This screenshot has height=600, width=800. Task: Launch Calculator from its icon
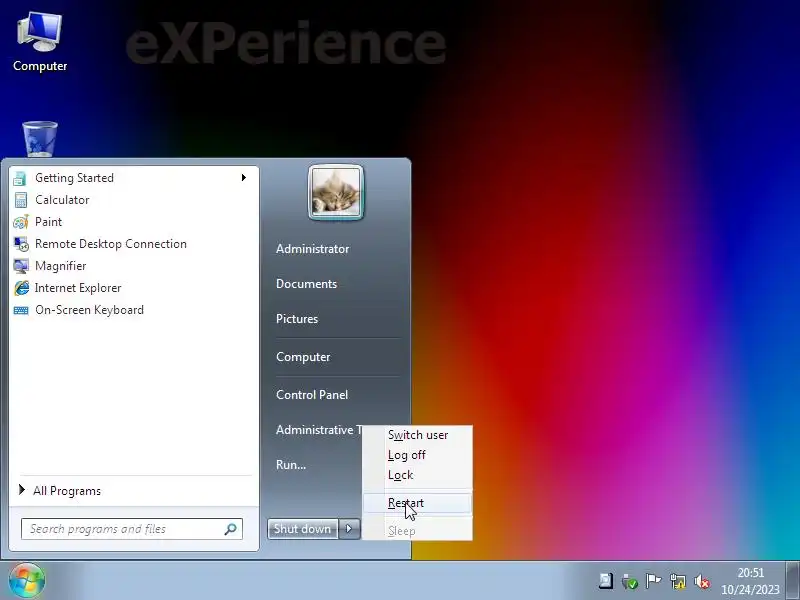click(20, 200)
